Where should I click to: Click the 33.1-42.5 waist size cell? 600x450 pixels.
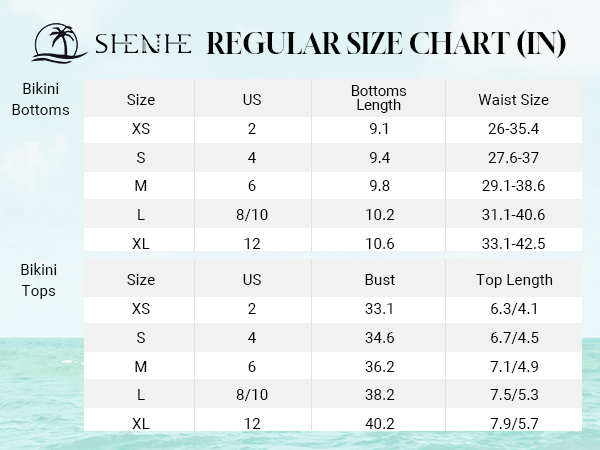tap(513, 243)
